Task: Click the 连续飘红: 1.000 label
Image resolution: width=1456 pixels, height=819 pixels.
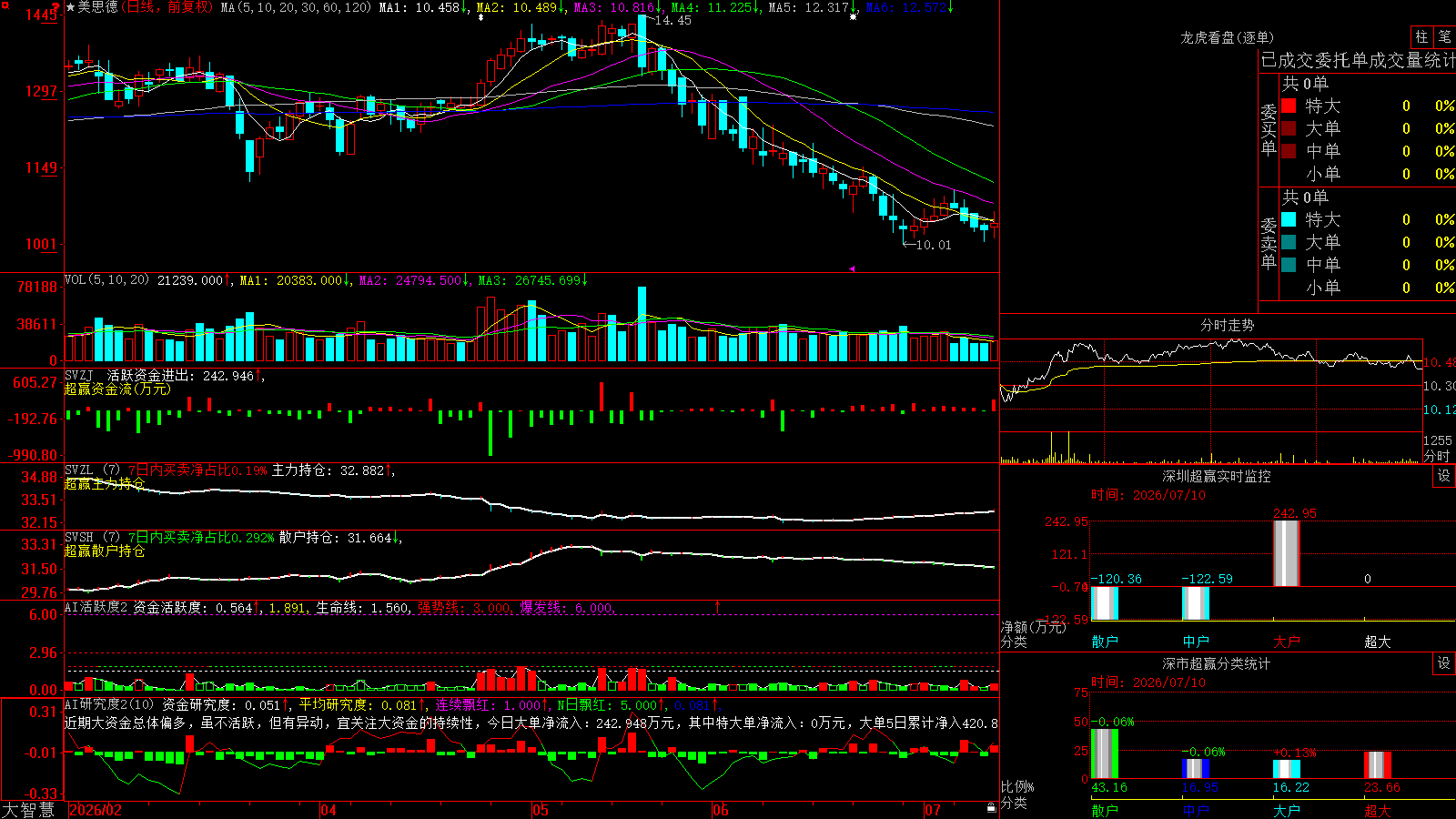Action: pos(488,704)
